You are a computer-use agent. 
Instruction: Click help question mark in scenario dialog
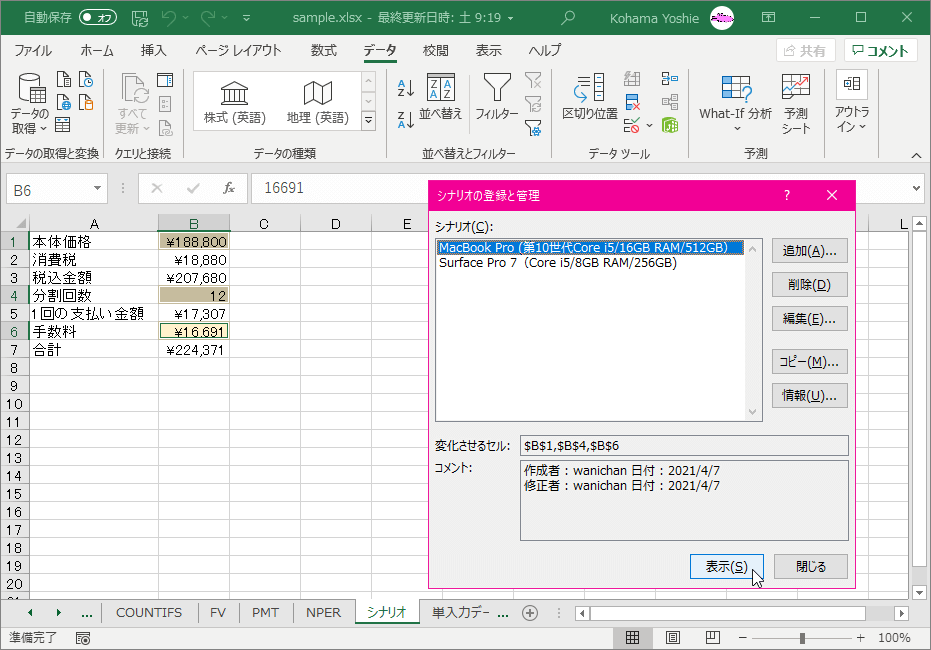[787, 195]
